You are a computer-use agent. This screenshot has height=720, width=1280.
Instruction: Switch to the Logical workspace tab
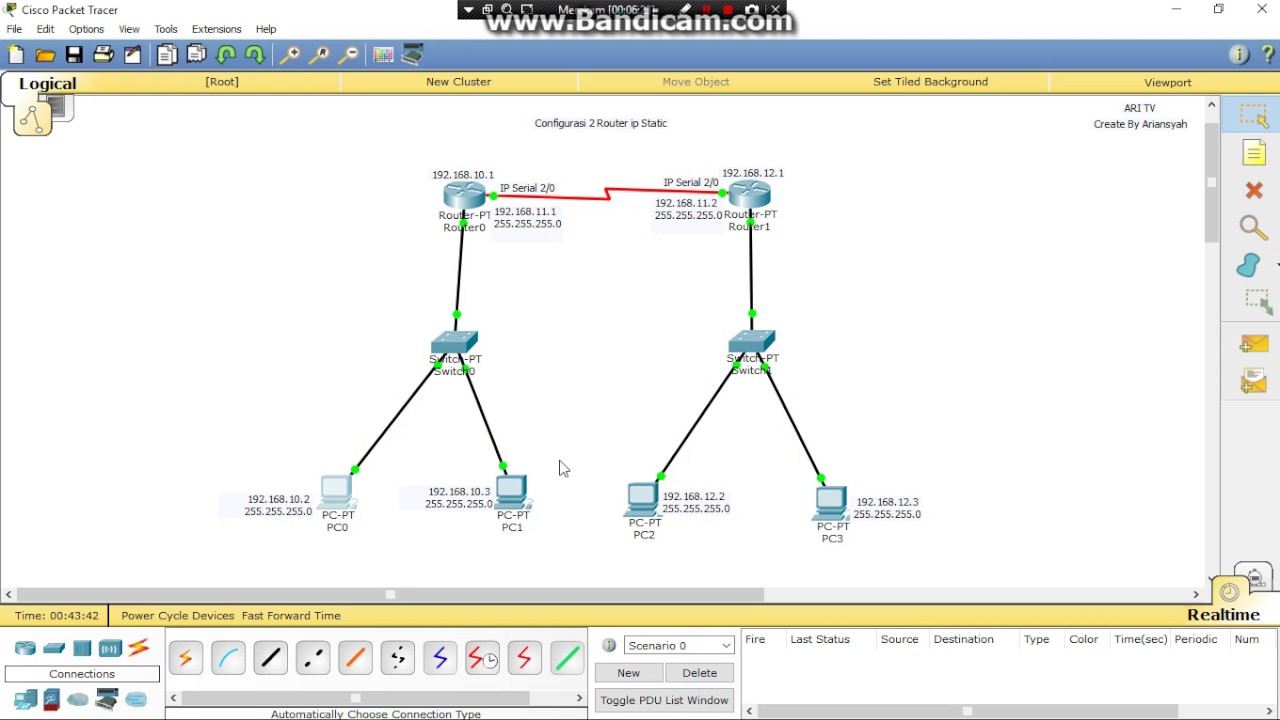pyautogui.click(x=47, y=84)
